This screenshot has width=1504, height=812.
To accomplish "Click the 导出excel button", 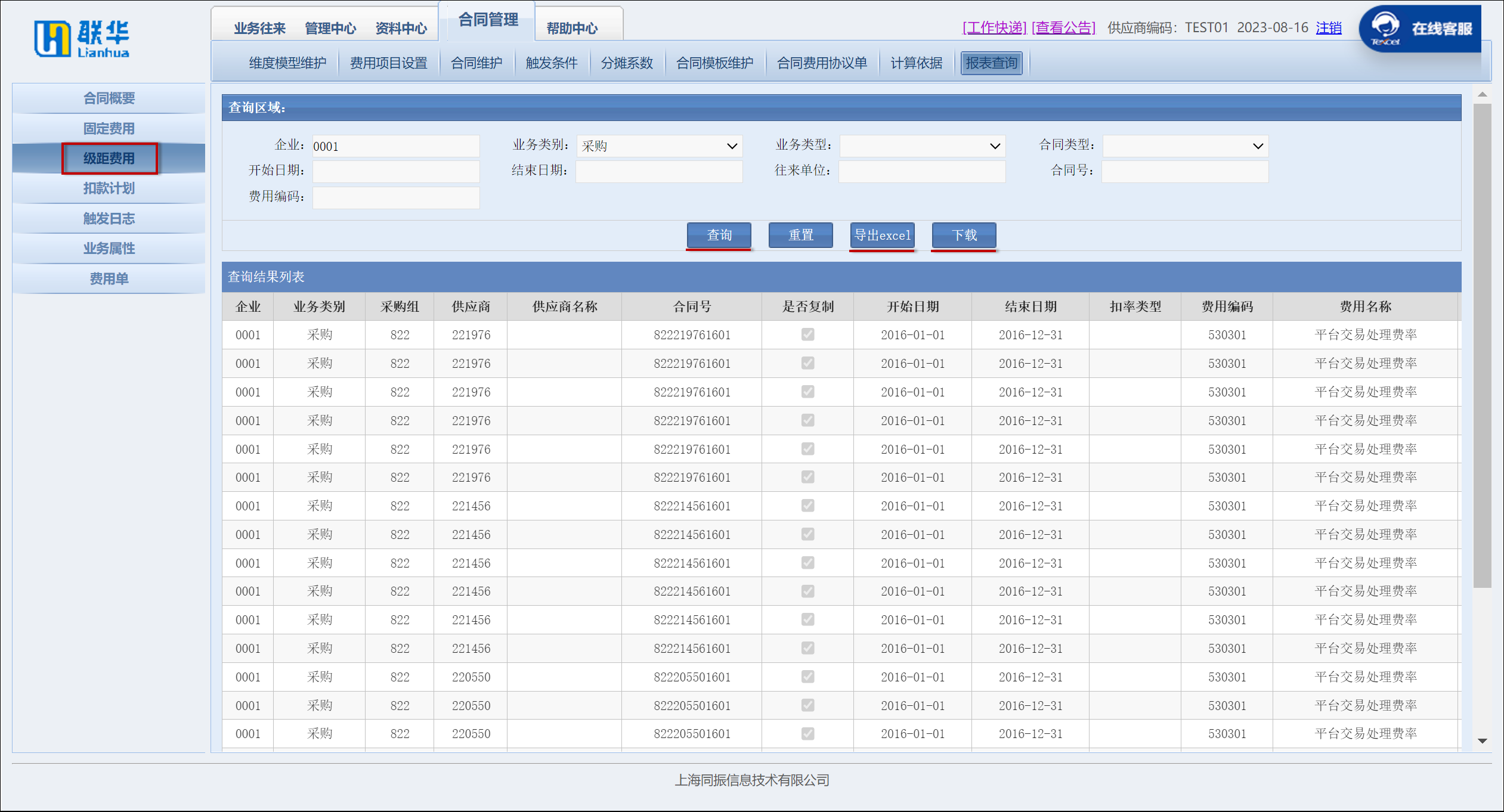I will point(882,235).
